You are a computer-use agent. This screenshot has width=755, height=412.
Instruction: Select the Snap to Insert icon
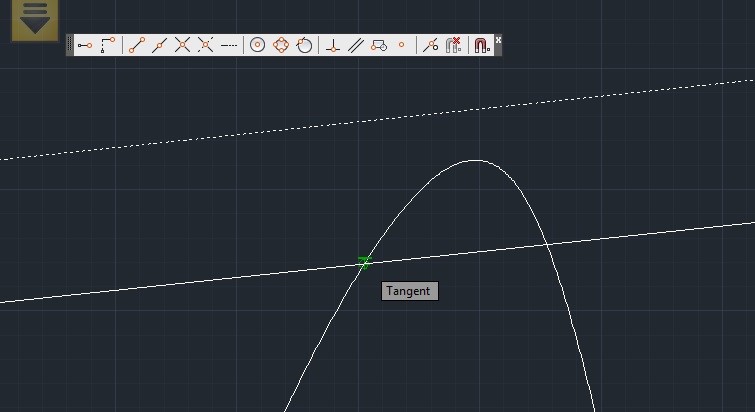379,45
